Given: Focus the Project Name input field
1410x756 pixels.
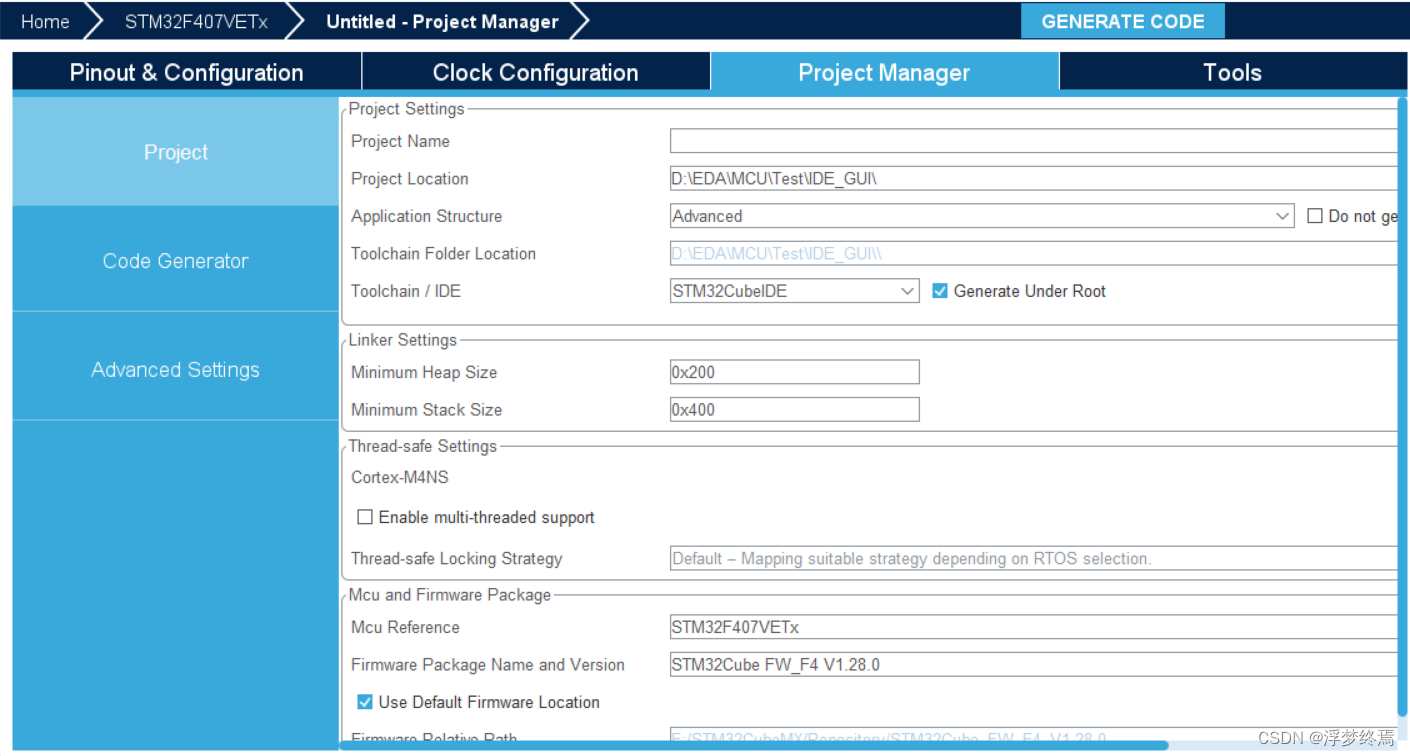Looking at the screenshot, I should (x=1033, y=141).
